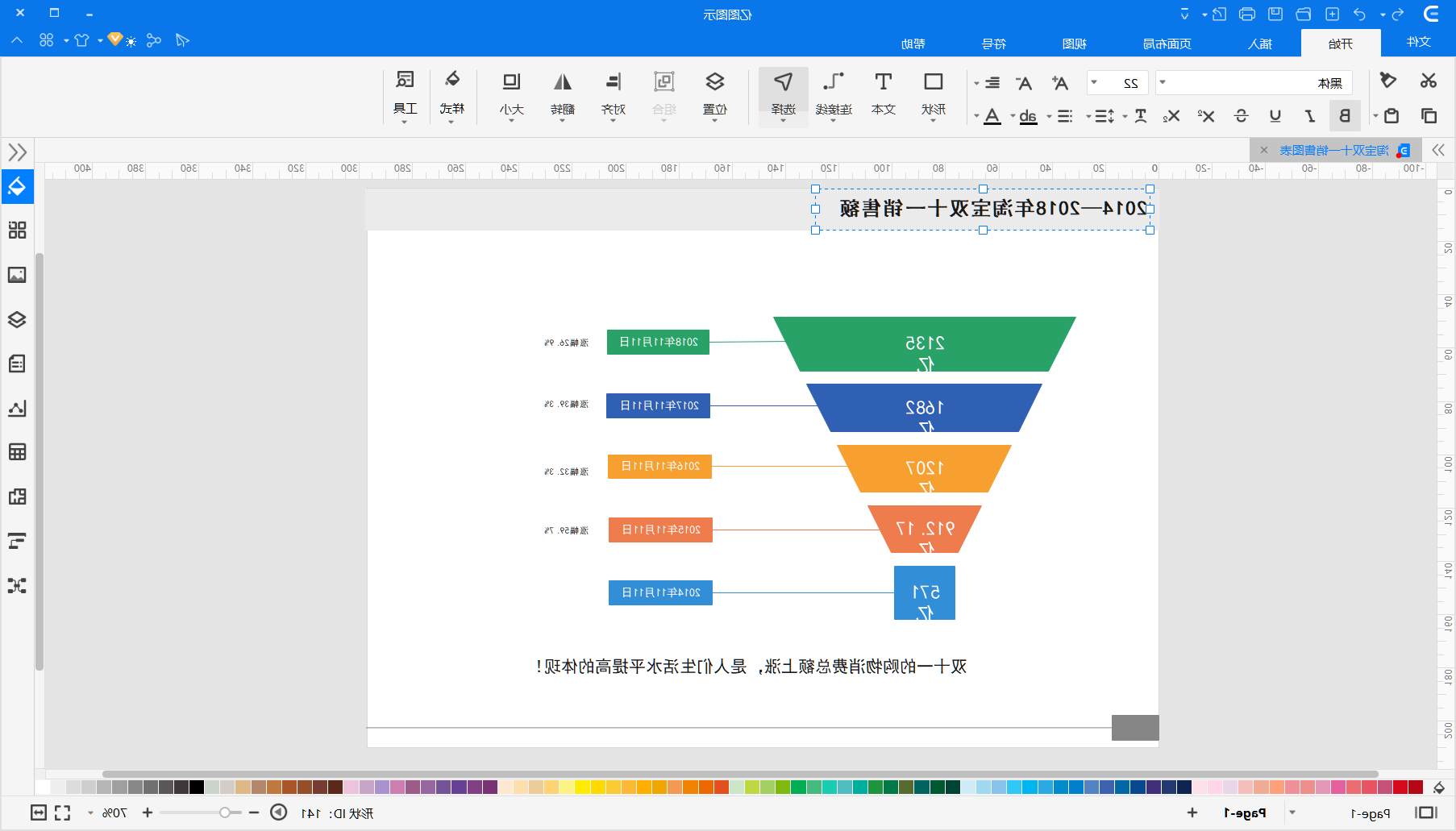Click the 文本 text tool button
The image size is (1456, 831).
[884, 95]
